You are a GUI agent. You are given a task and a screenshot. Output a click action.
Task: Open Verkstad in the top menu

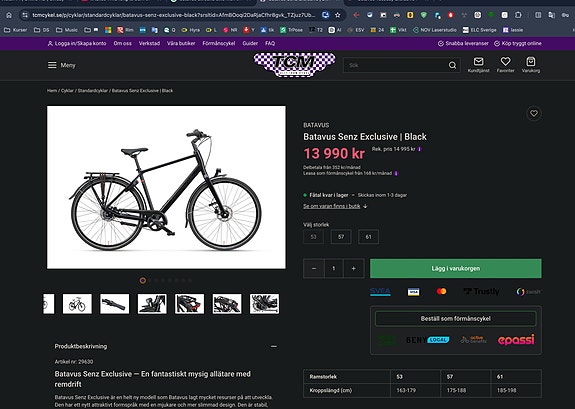[149, 43]
